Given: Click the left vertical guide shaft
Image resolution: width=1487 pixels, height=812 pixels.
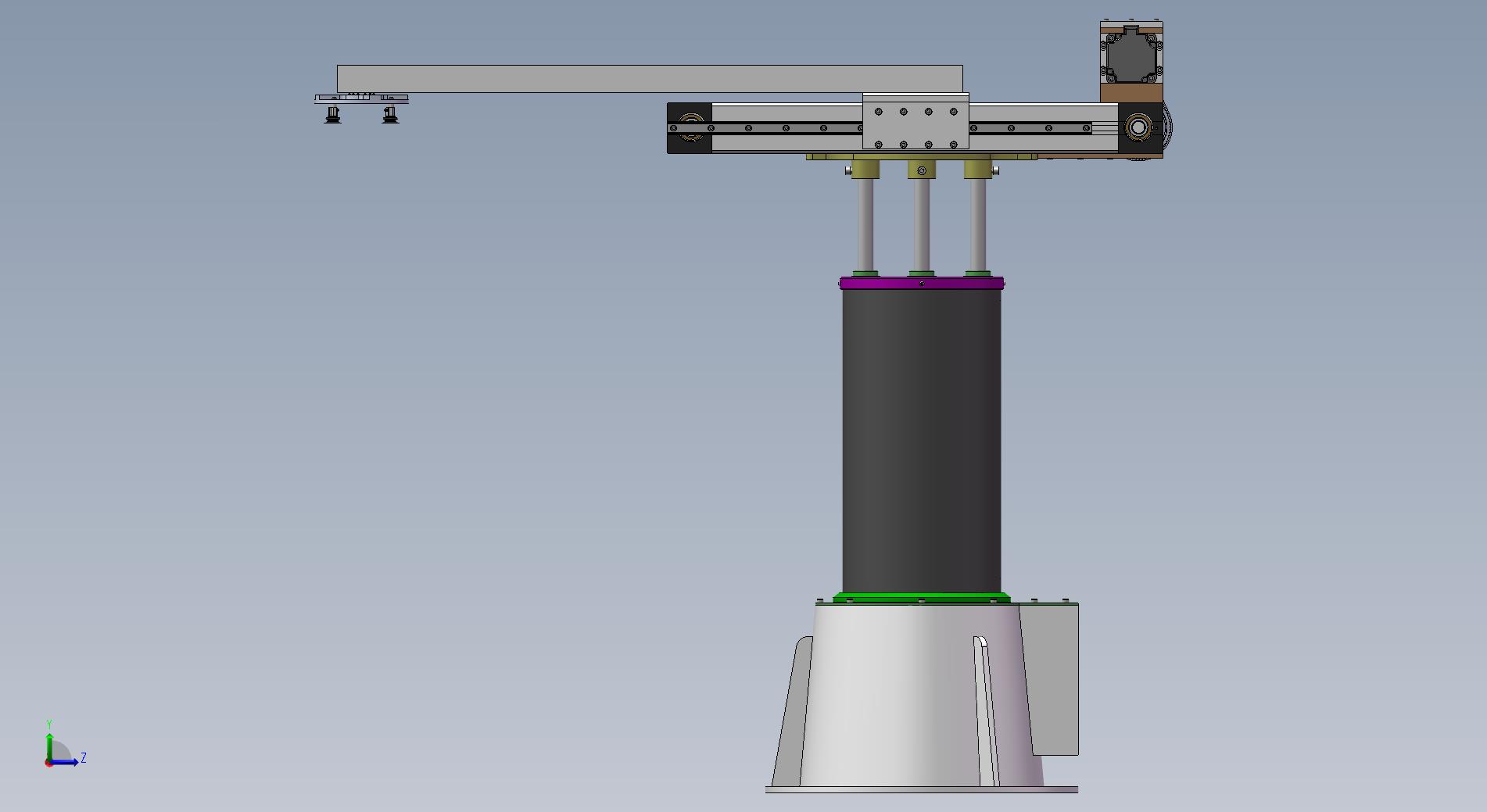Looking at the screenshot, I should 865,225.
